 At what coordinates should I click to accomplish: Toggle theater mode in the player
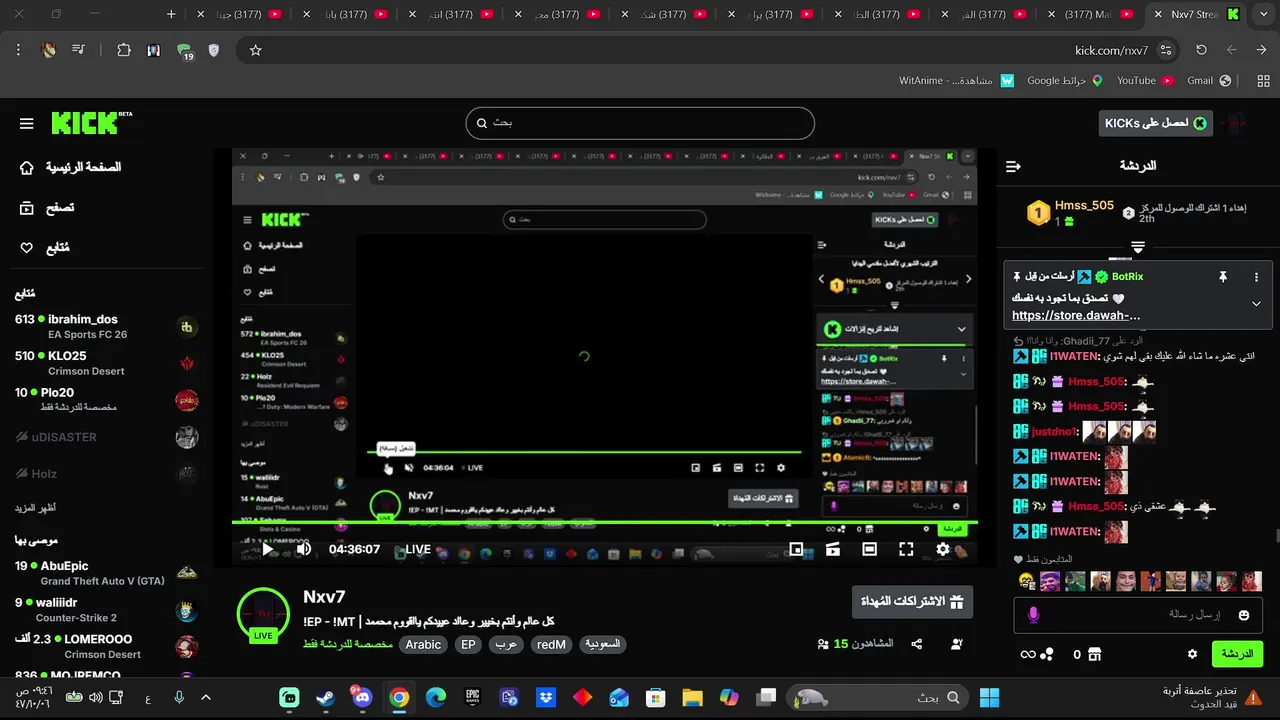pyautogui.click(x=869, y=549)
